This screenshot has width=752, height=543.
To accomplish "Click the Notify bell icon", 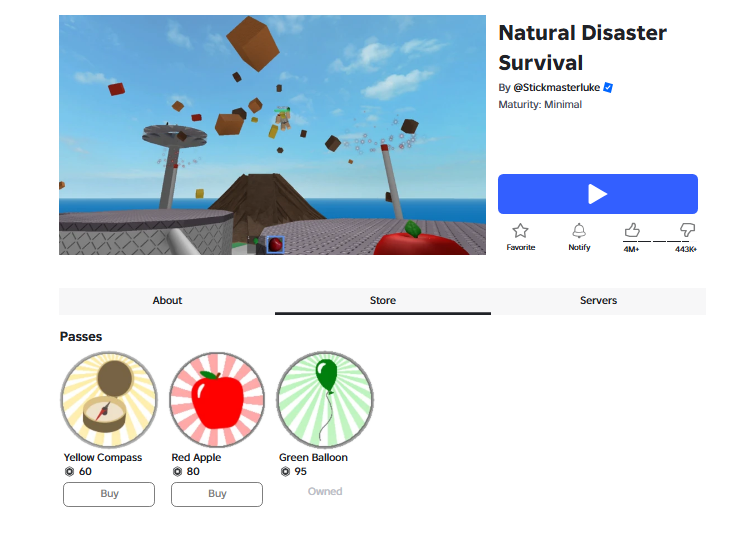I will click(579, 231).
